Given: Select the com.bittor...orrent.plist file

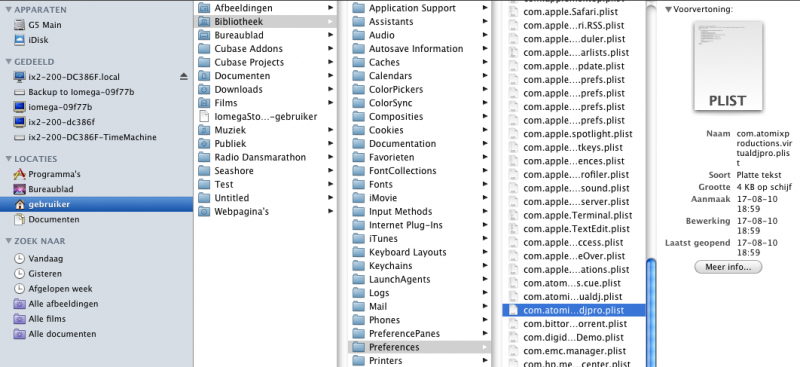Looking at the screenshot, I should [573, 324].
